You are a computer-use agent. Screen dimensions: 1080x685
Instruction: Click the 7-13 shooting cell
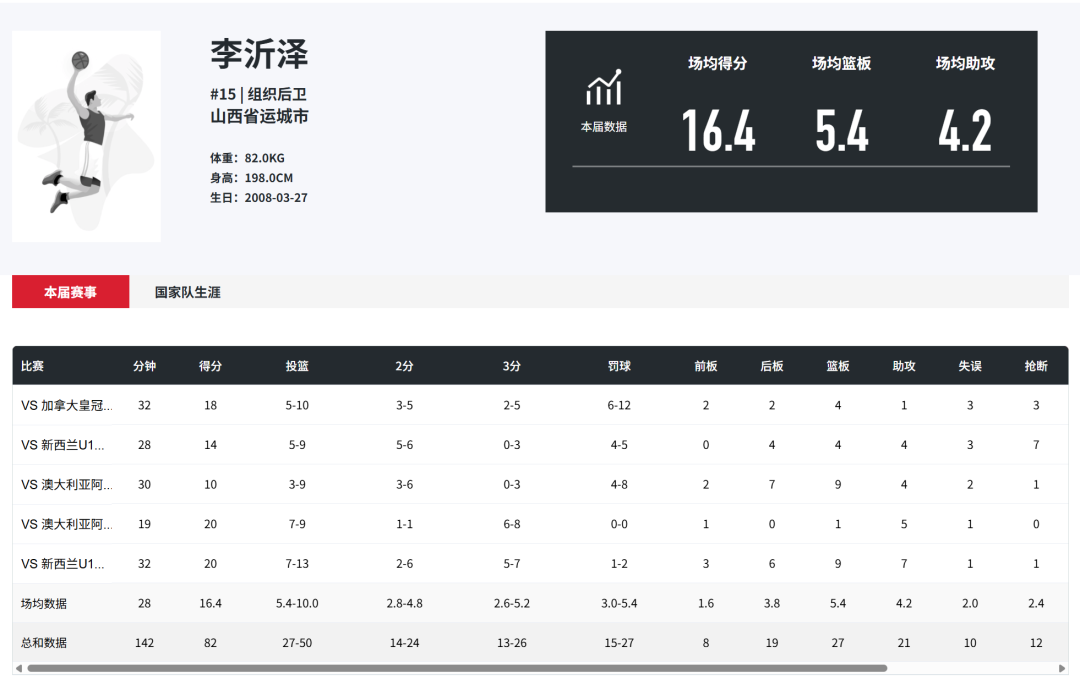(297, 563)
